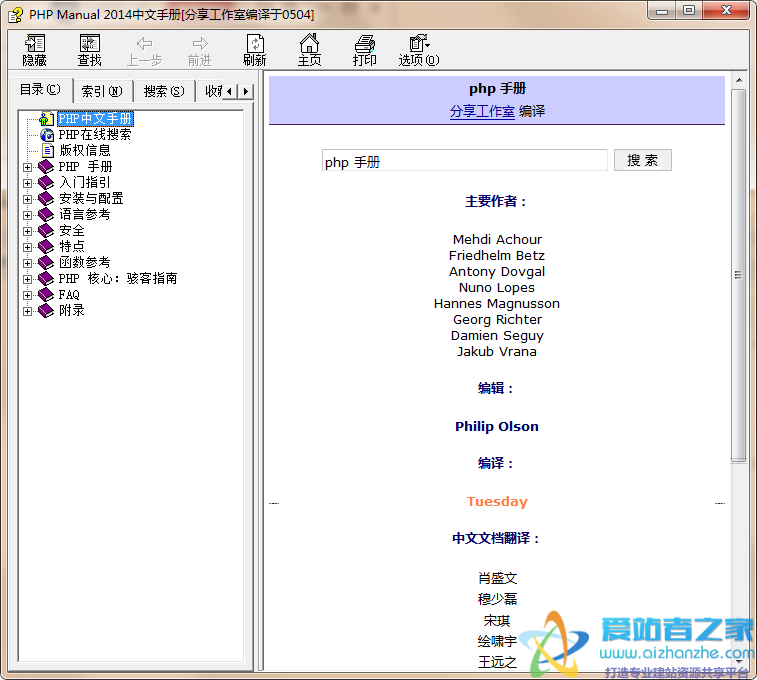Click the 版权信息 document icon
The height and width of the screenshot is (680, 757).
(48, 151)
